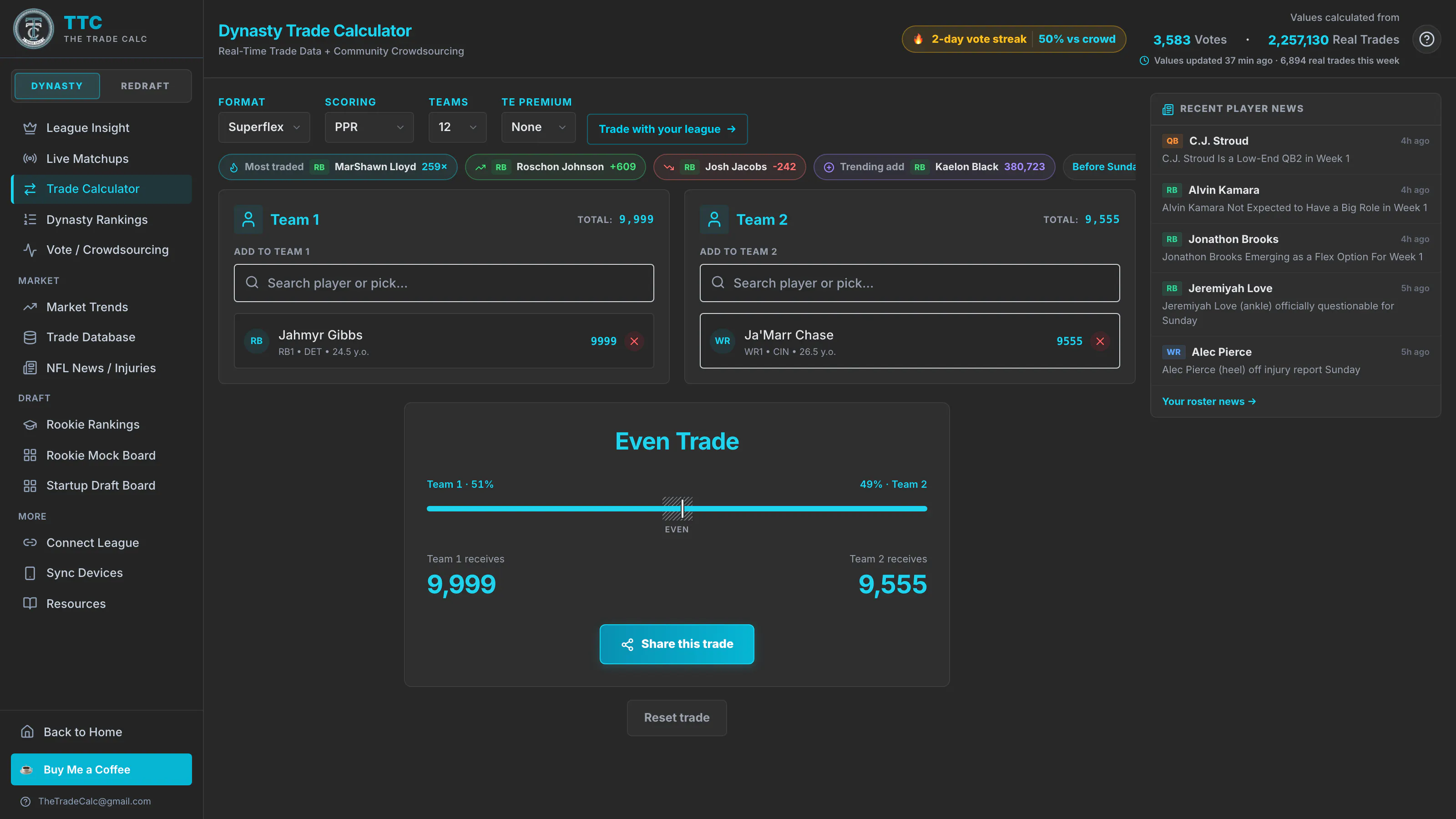Screen dimensions: 1456x819
Task: Select the Most traded MarShawn Lloyd chip
Action: [x=338, y=167]
